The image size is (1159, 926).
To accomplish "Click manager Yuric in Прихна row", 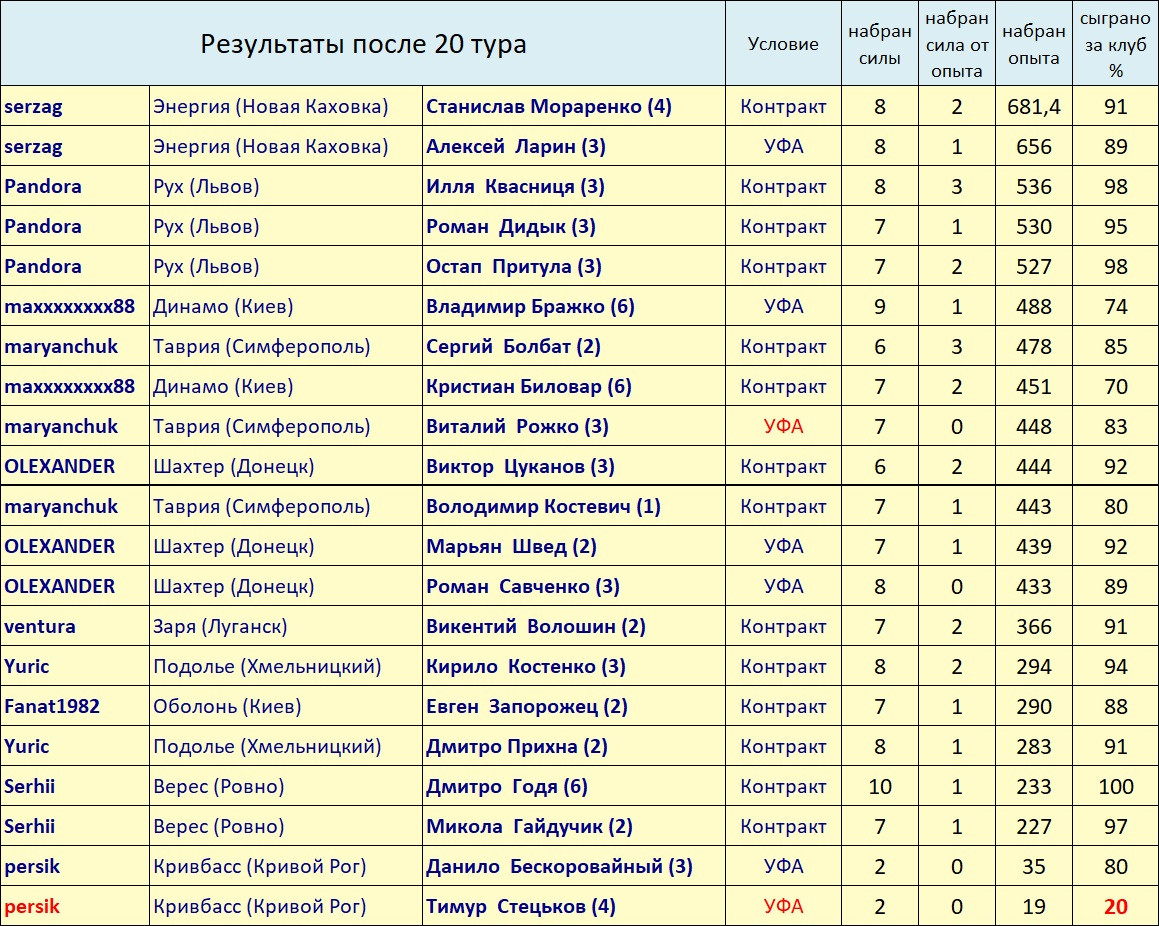I will point(27,746).
